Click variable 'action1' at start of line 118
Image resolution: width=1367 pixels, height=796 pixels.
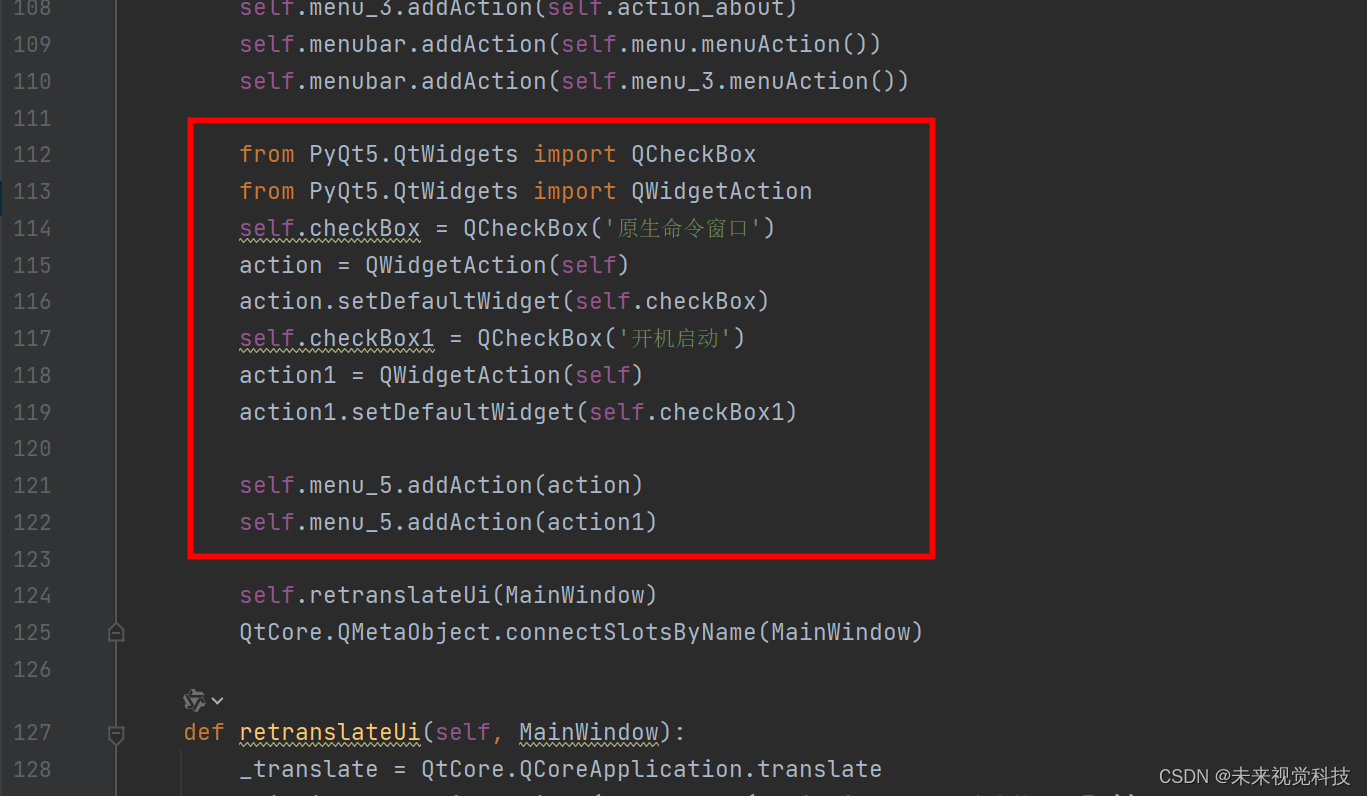click(x=288, y=375)
